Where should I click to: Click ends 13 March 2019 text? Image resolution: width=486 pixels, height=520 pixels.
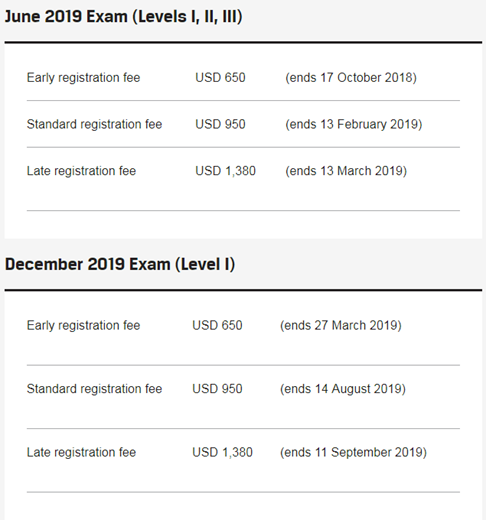[346, 171]
